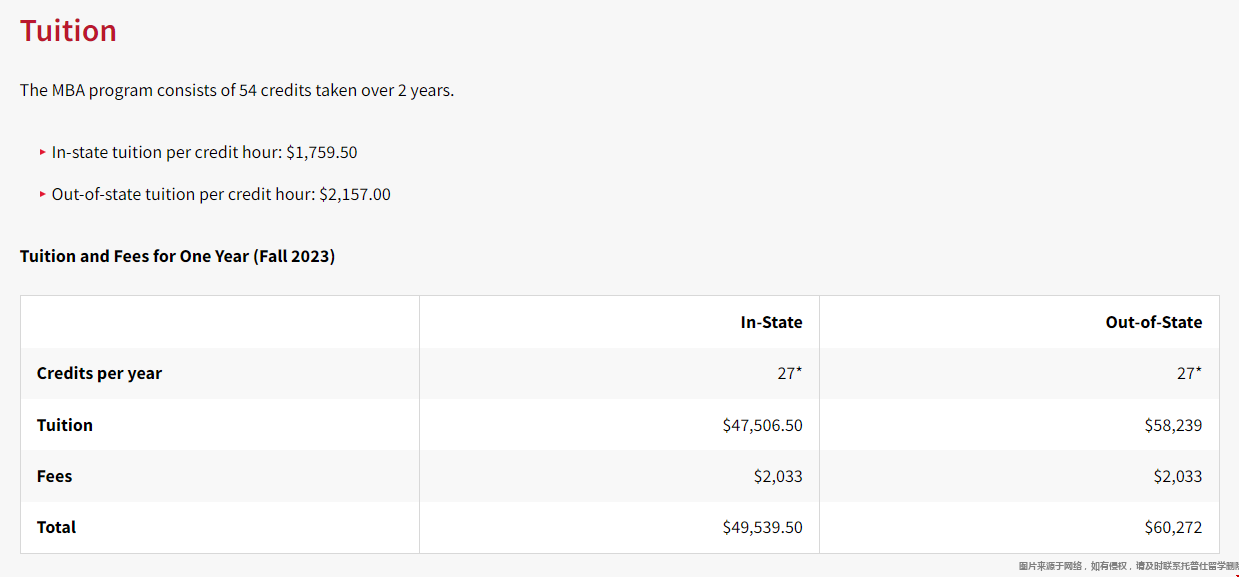
Task: Click the out-of-state 27* credits value
Action: pos(1189,373)
